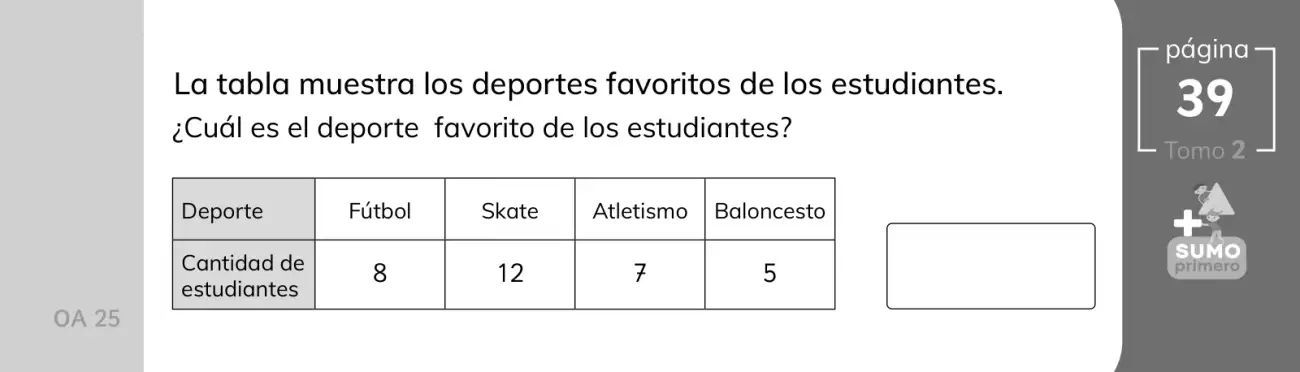
Task: Click the value 5 under Baloncesto
Action: pos(770,274)
